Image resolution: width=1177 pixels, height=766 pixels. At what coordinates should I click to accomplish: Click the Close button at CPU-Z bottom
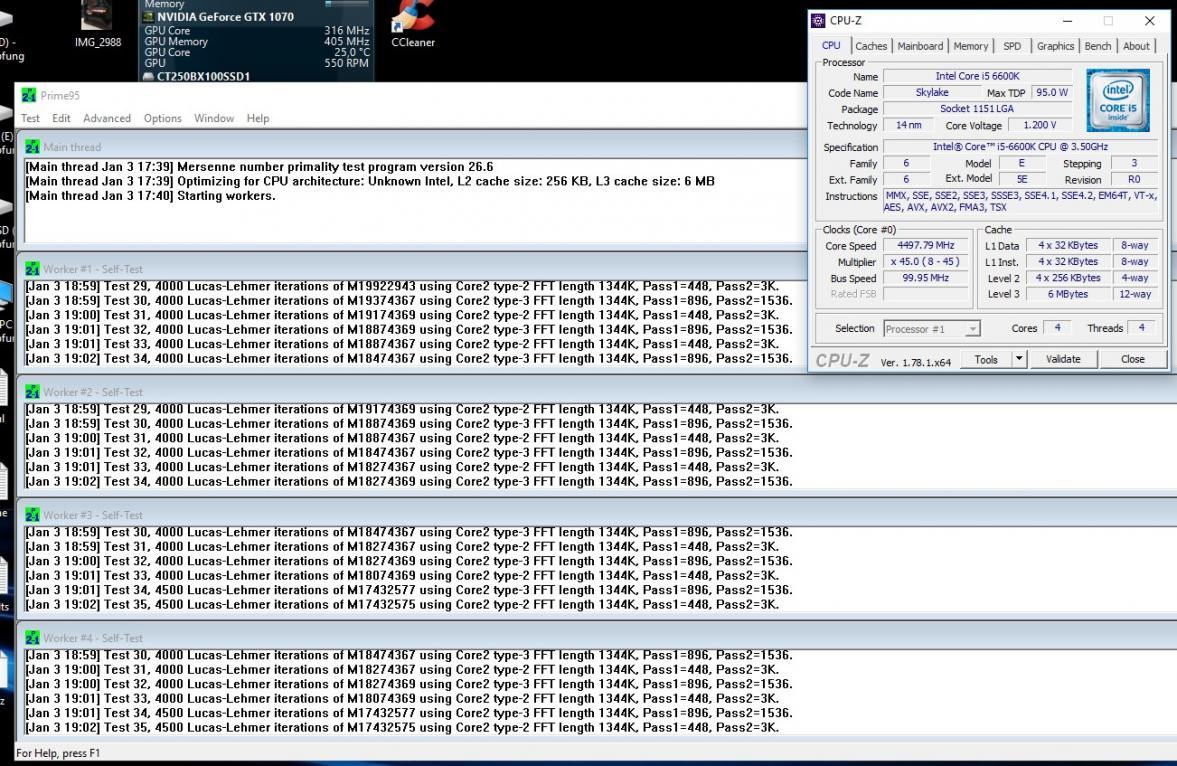(x=1133, y=360)
